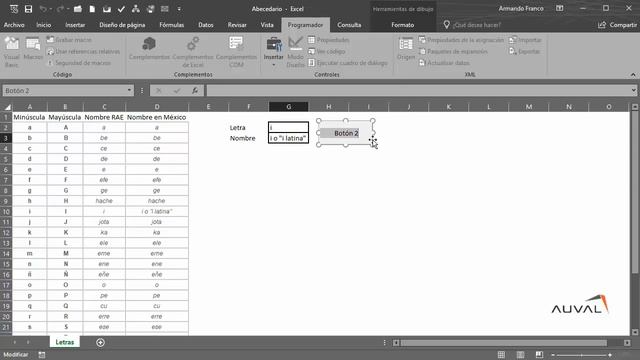Click Ejecutar cuadro de diálogo
The image size is (640, 360).
coord(347,63)
